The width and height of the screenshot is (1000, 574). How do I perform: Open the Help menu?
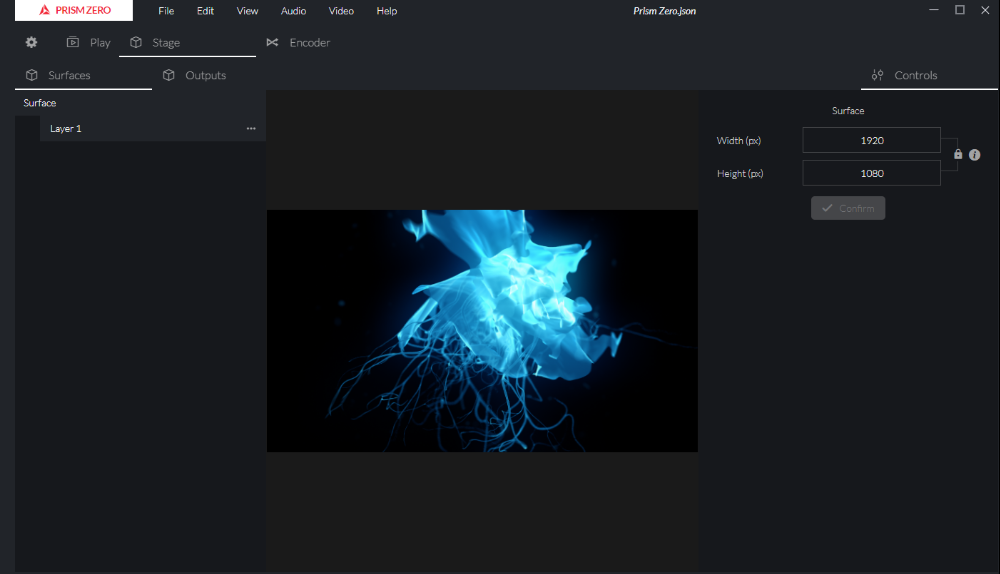[386, 11]
